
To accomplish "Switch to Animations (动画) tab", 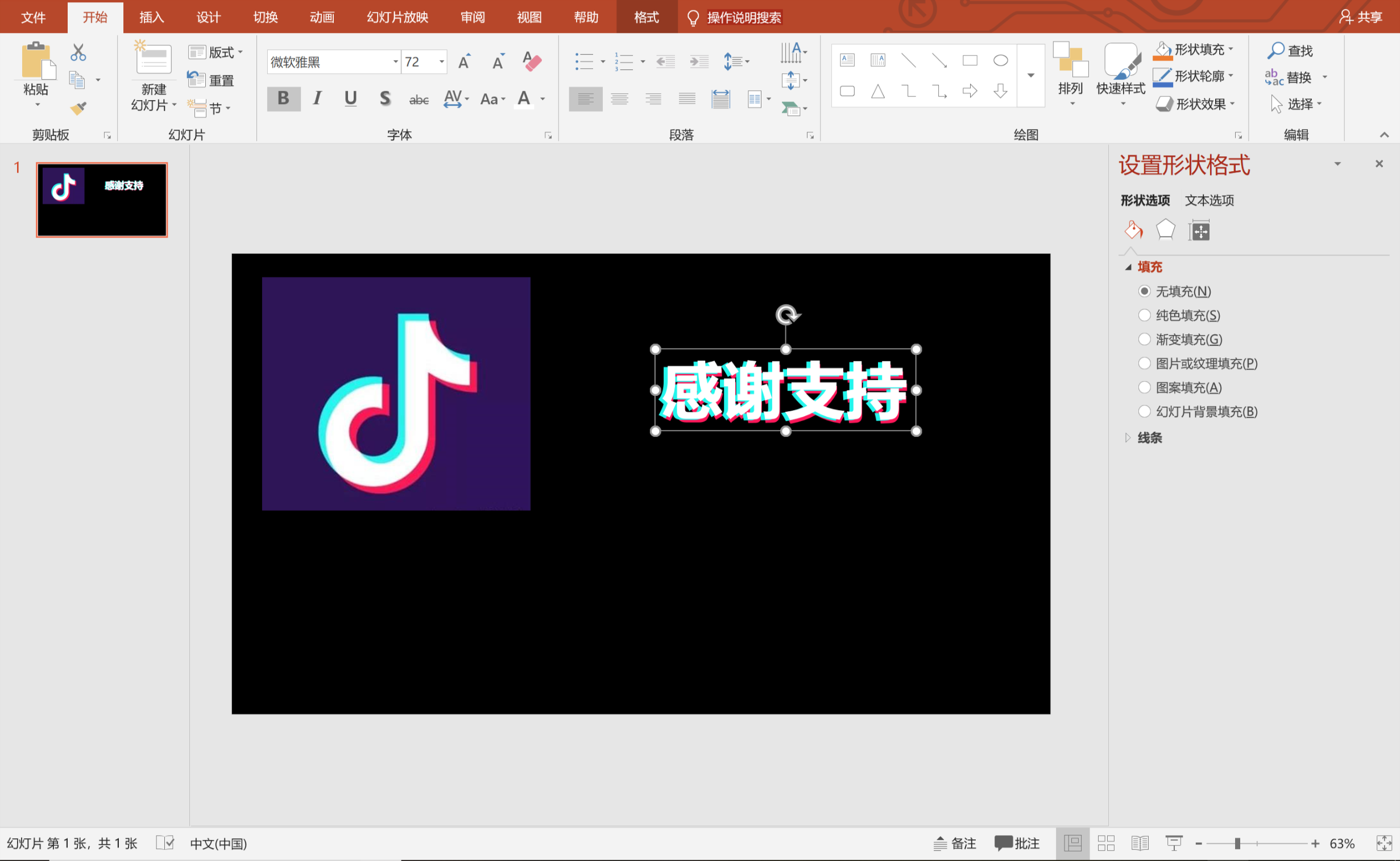I will pyautogui.click(x=322, y=18).
